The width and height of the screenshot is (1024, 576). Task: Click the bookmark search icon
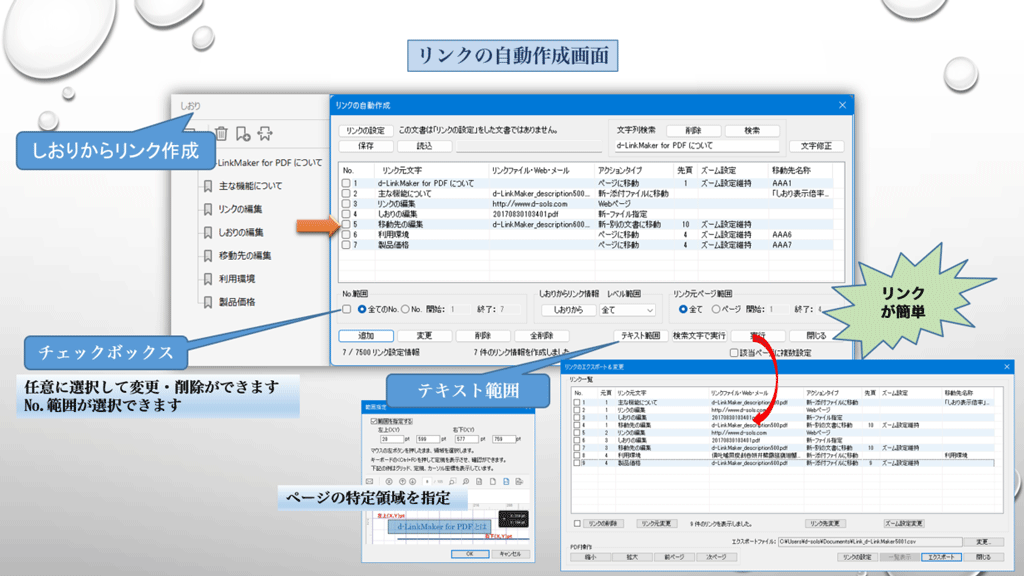[x=265, y=133]
